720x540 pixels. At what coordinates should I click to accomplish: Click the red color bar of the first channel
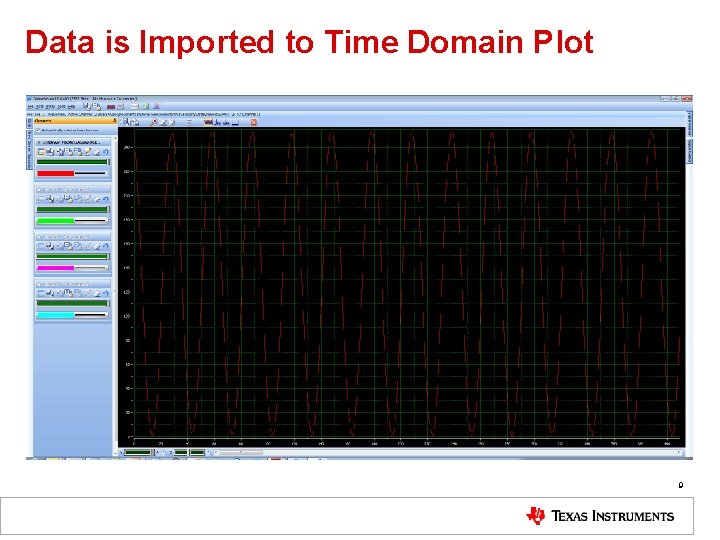pyautogui.click(x=56, y=174)
